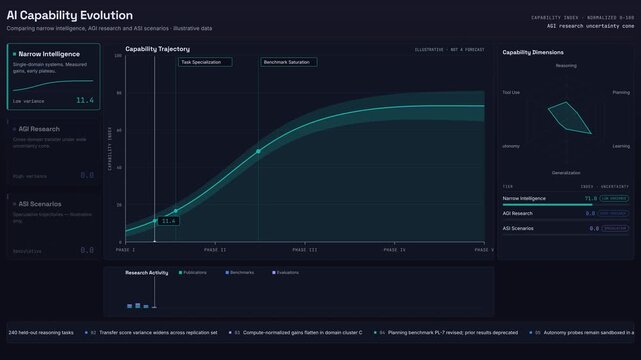The image size is (641, 360).
Task: Click the Narrow Intelligence low variance badge
Action: coord(614,198)
